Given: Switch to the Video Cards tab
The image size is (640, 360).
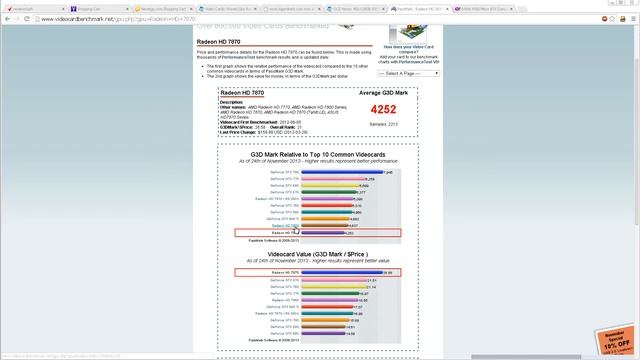Looking at the screenshot, I should pyautogui.click(x=228, y=9).
